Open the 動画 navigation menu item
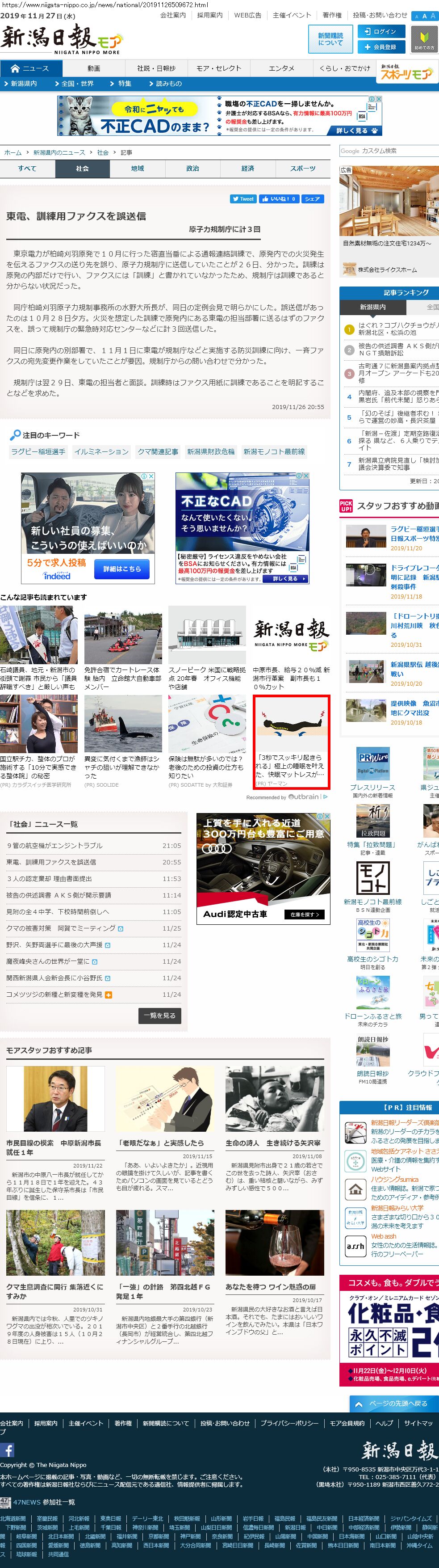This screenshot has width=439, height=1568. tap(93, 68)
